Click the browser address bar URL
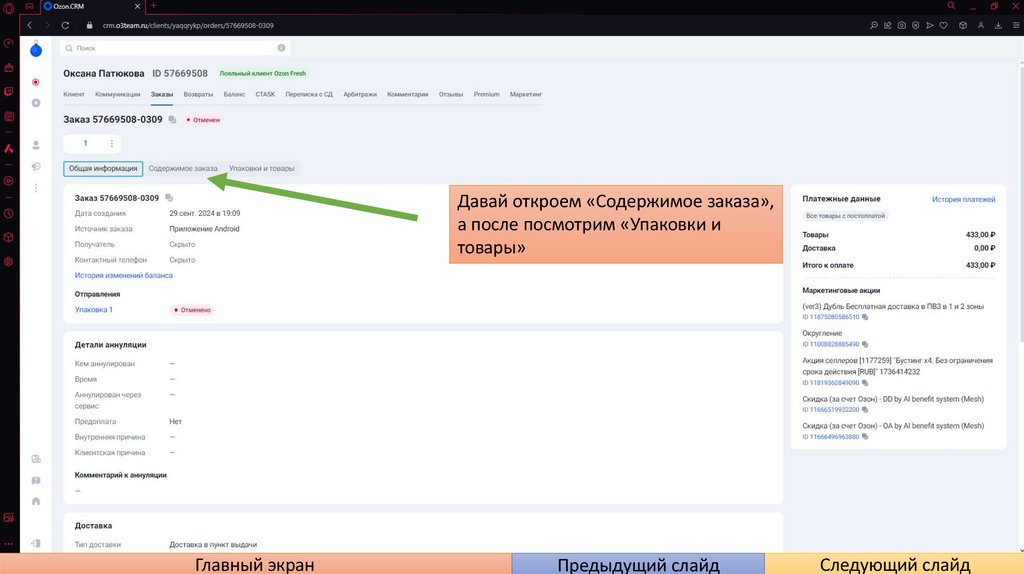1024x574 pixels. 188,25
